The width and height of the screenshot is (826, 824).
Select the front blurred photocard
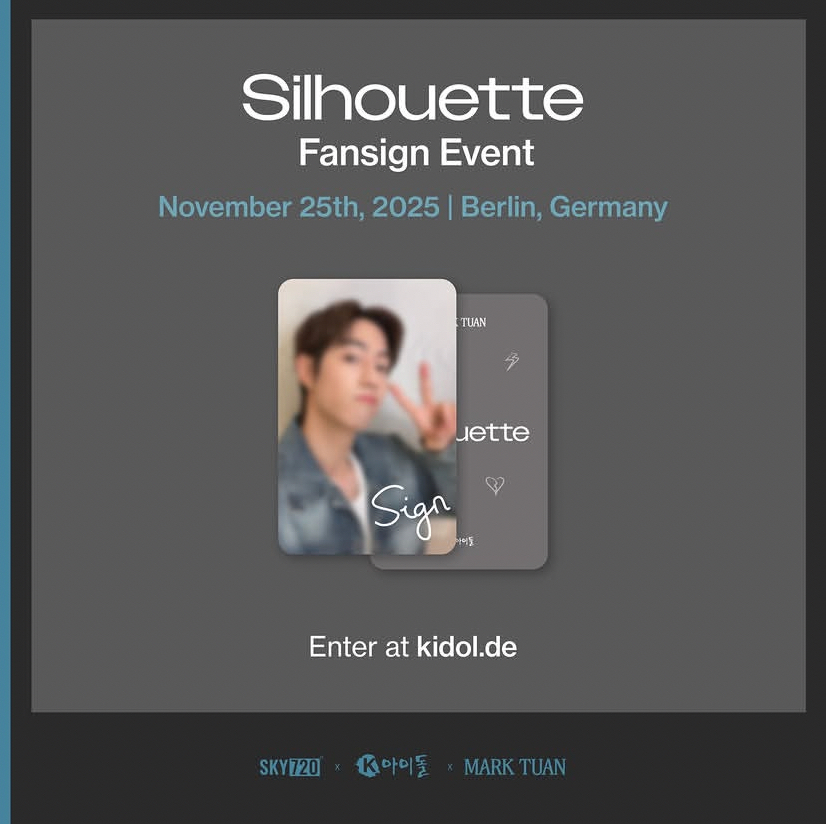click(367, 417)
